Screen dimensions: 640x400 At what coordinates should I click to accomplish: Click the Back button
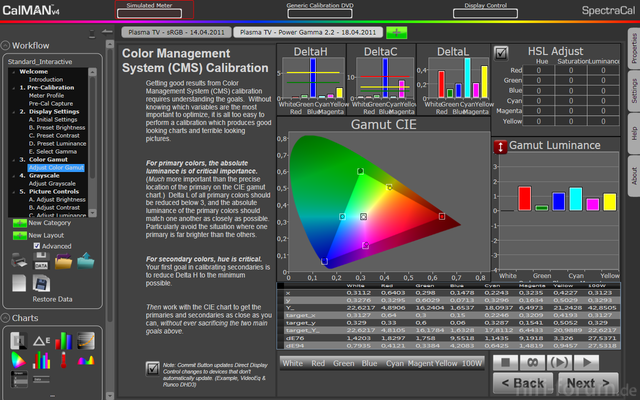point(523,383)
